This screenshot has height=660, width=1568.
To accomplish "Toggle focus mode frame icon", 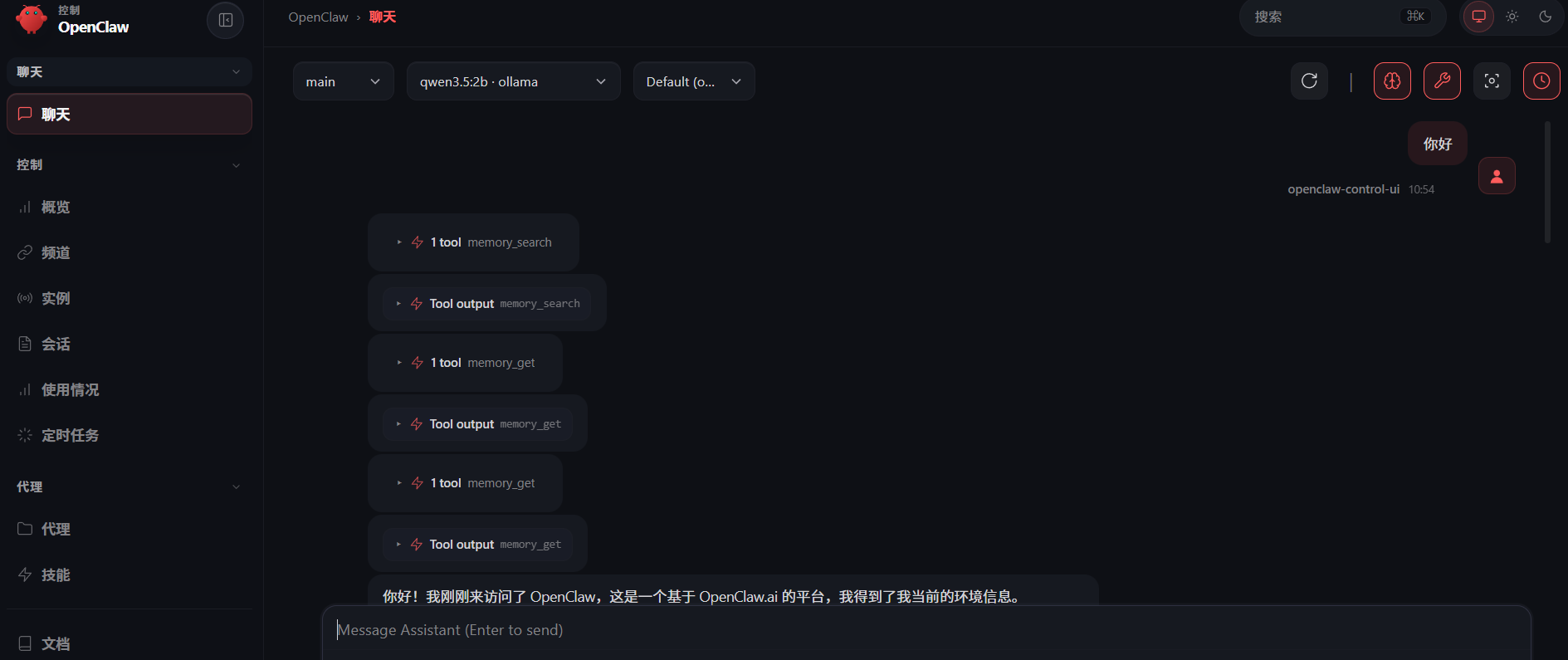I will click(1492, 81).
